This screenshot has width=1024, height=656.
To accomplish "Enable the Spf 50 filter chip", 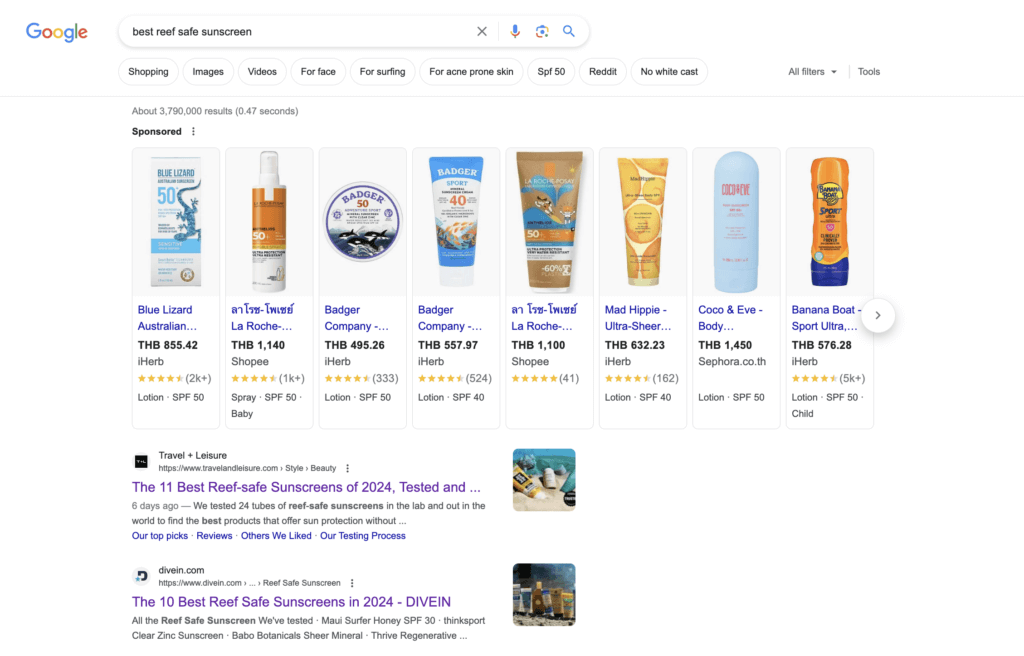I will [x=551, y=71].
